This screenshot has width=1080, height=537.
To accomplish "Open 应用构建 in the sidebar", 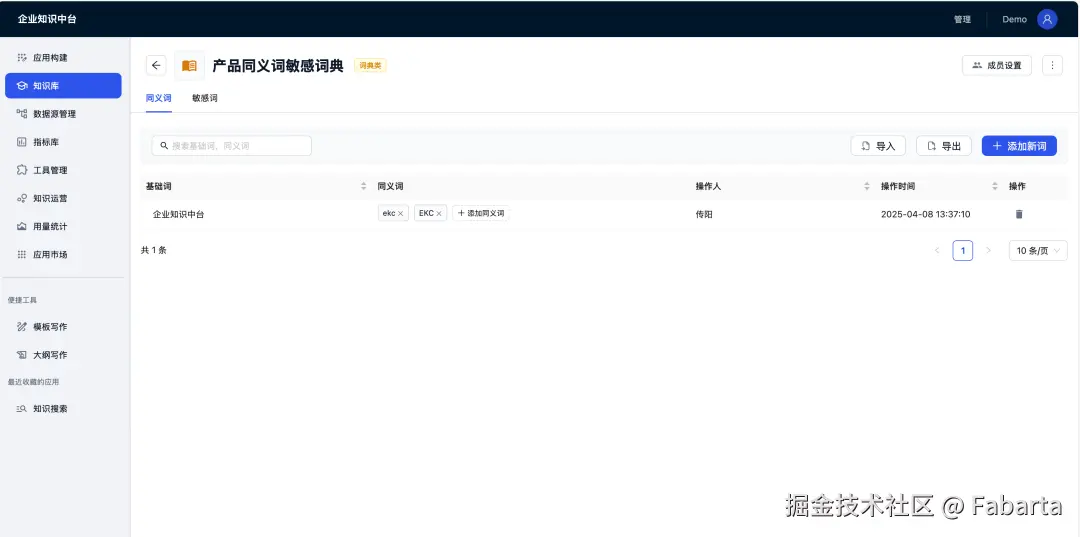I will click(x=63, y=58).
